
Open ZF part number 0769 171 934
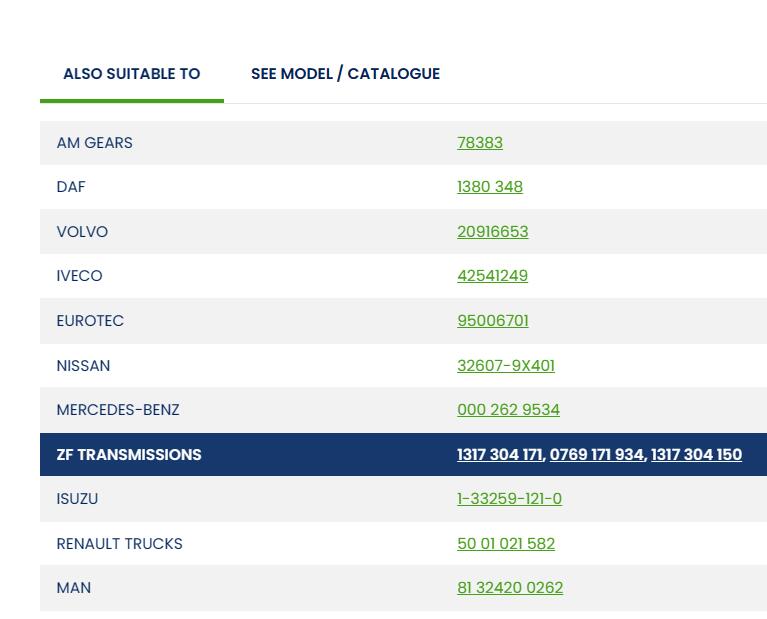point(596,455)
